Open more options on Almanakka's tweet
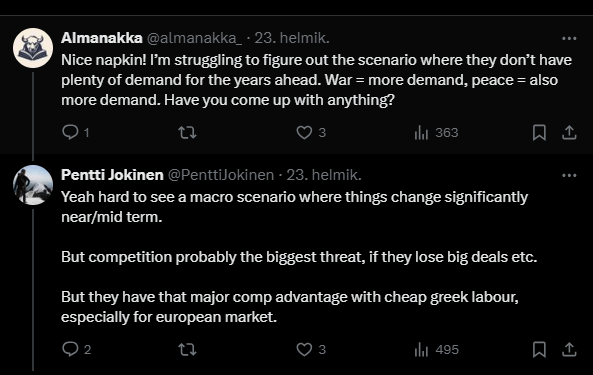This screenshot has width=593, height=375. (x=569, y=38)
